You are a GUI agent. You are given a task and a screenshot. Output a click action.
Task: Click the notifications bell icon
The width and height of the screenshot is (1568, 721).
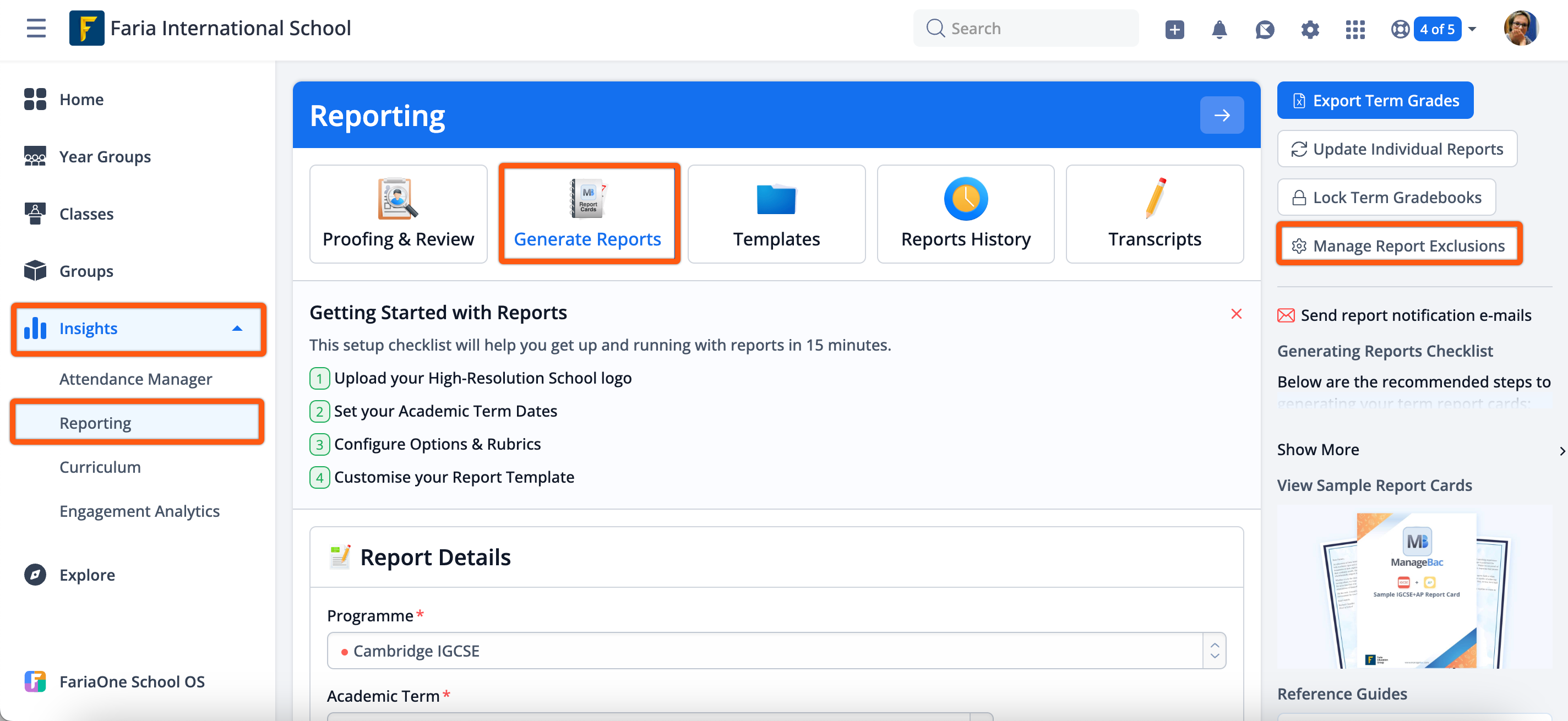point(1219,29)
